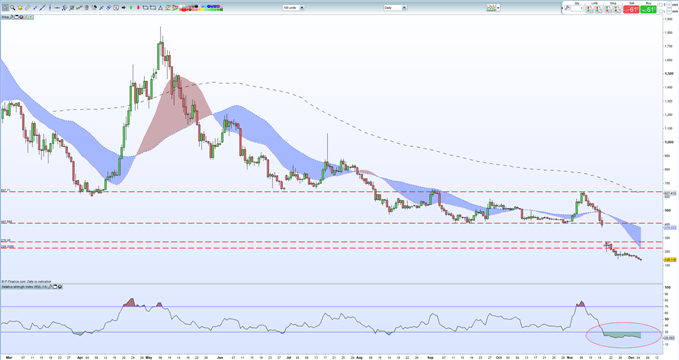Click the red Sell button
This screenshot has width=679, height=360.
[x=631, y=9]
